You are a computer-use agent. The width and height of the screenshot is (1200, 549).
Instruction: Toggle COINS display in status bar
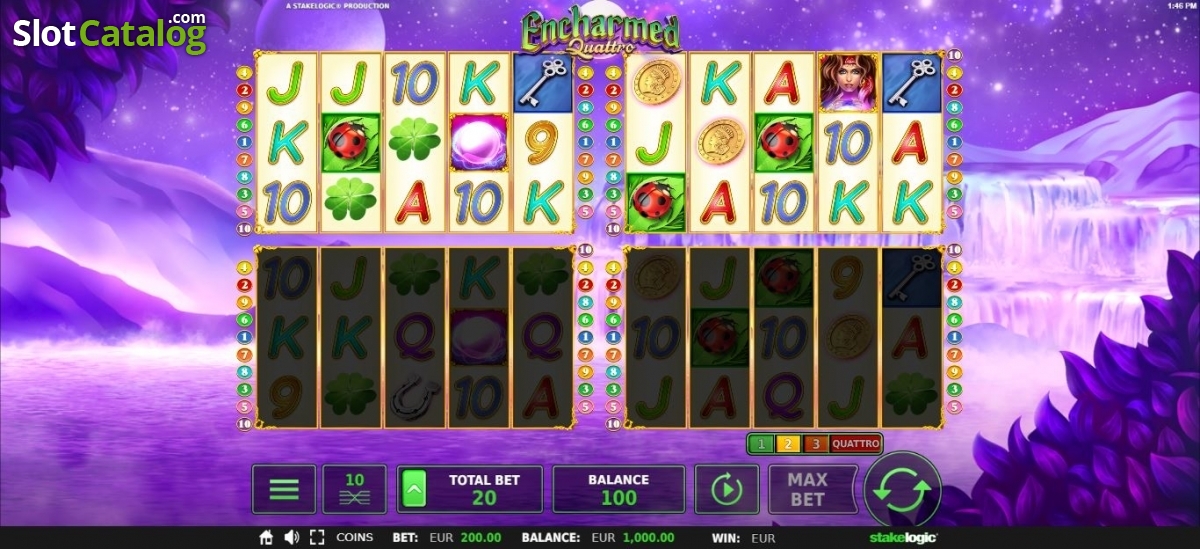[354, 538]
